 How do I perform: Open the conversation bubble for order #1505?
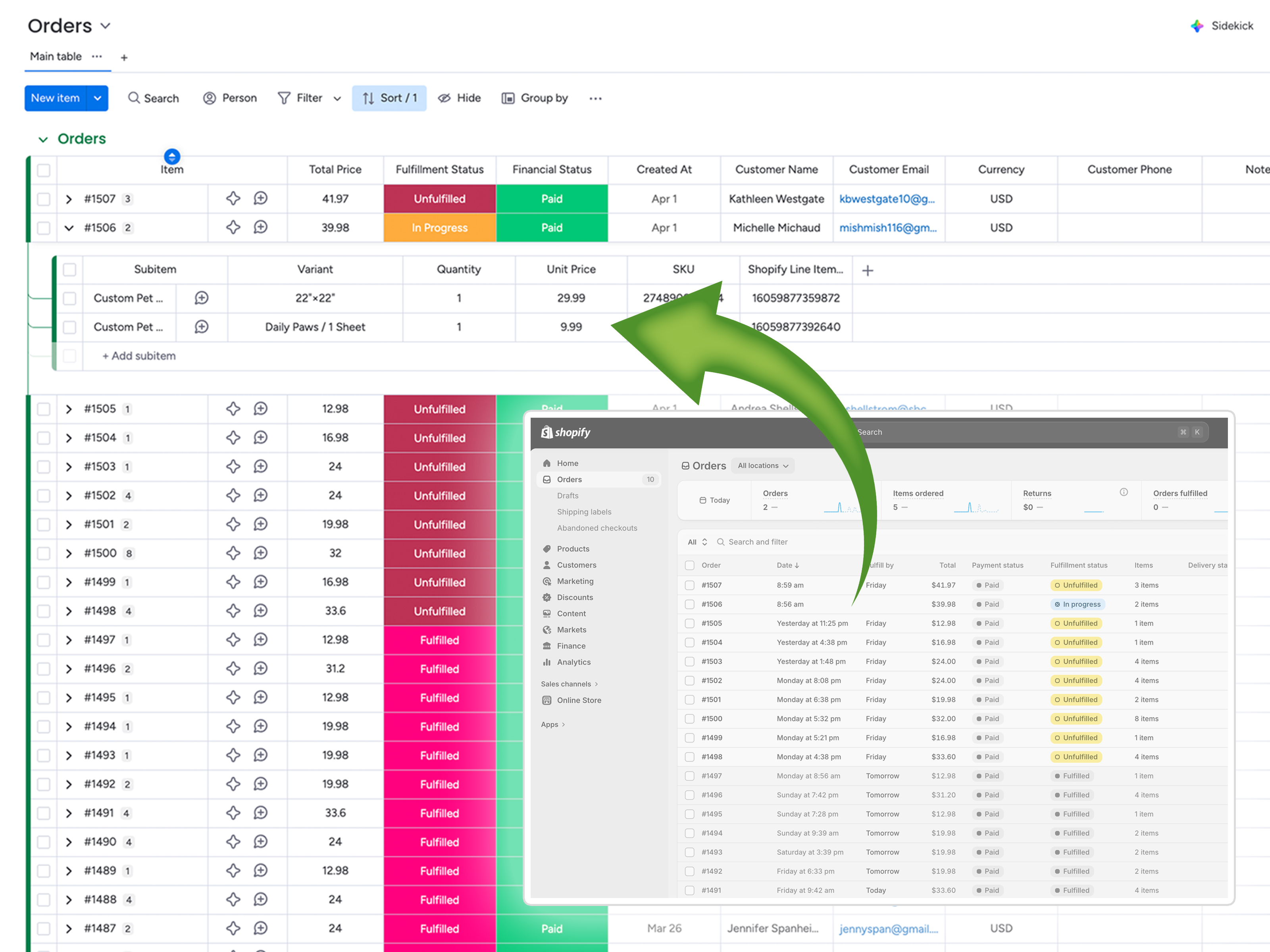pos(261,409)
